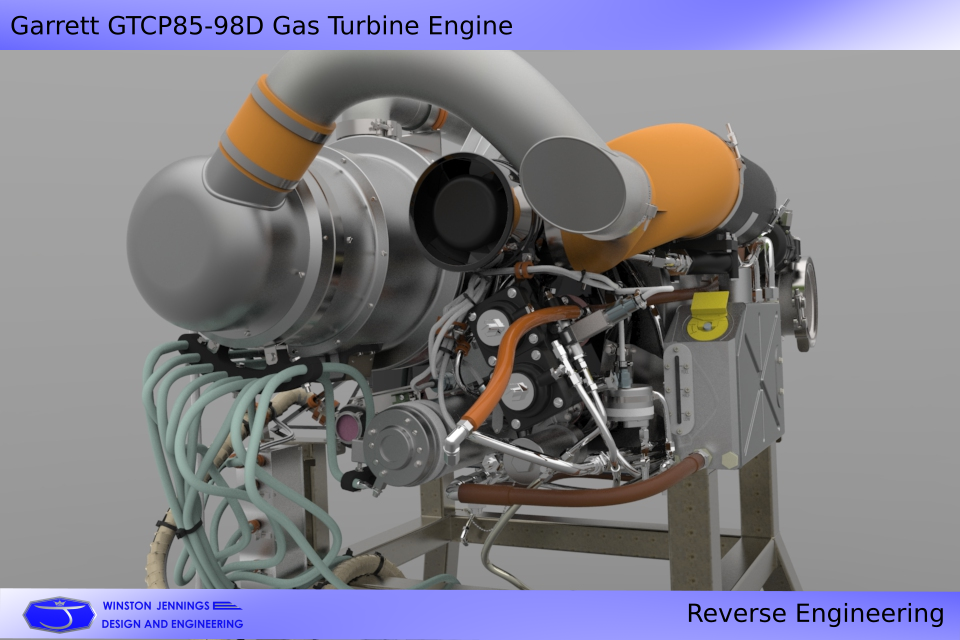
Task: Click the black air inlet duct opening
Action: (463, 212)
